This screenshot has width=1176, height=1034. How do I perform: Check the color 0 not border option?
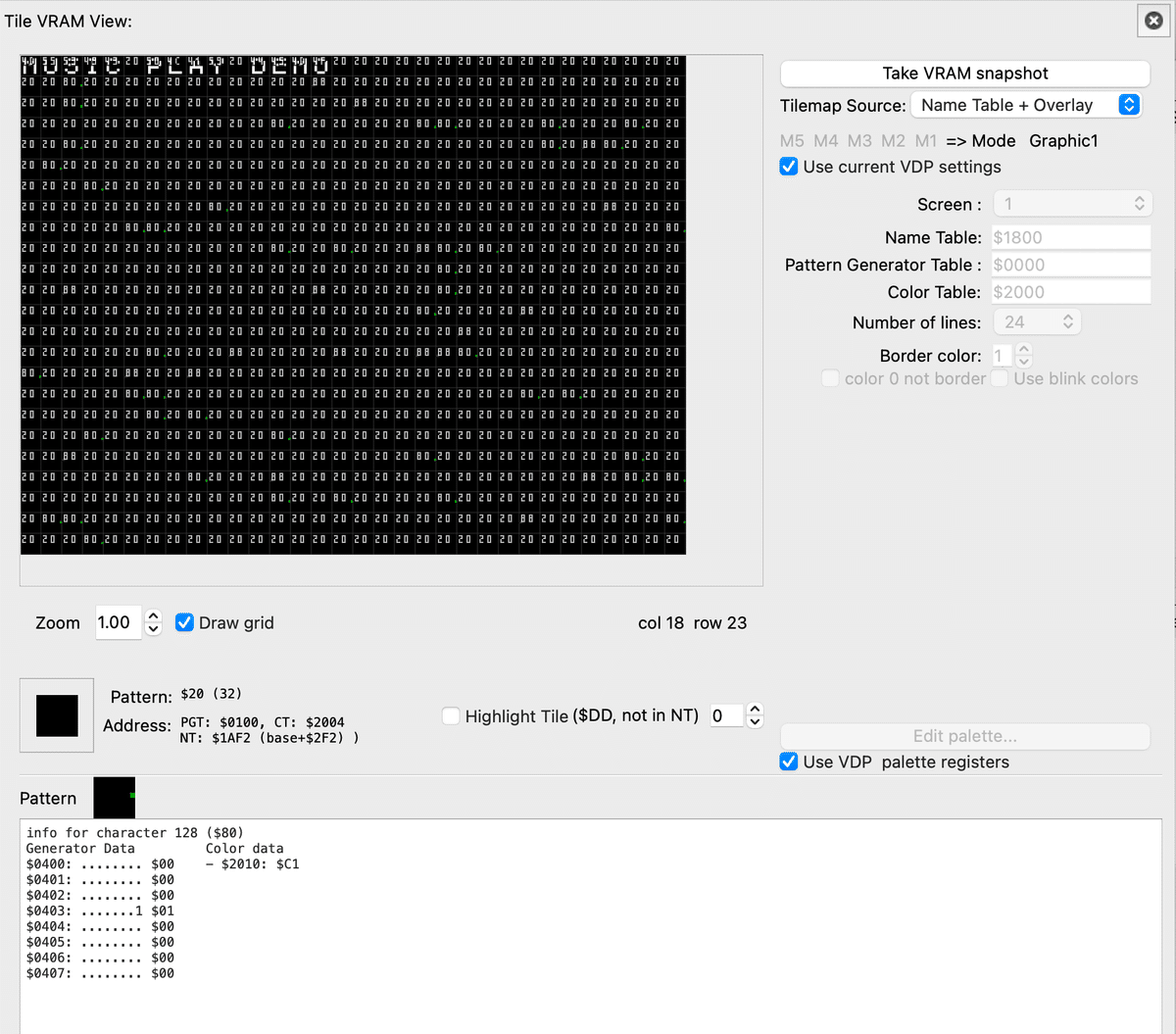pyautogui.click(x=830, y=378)
